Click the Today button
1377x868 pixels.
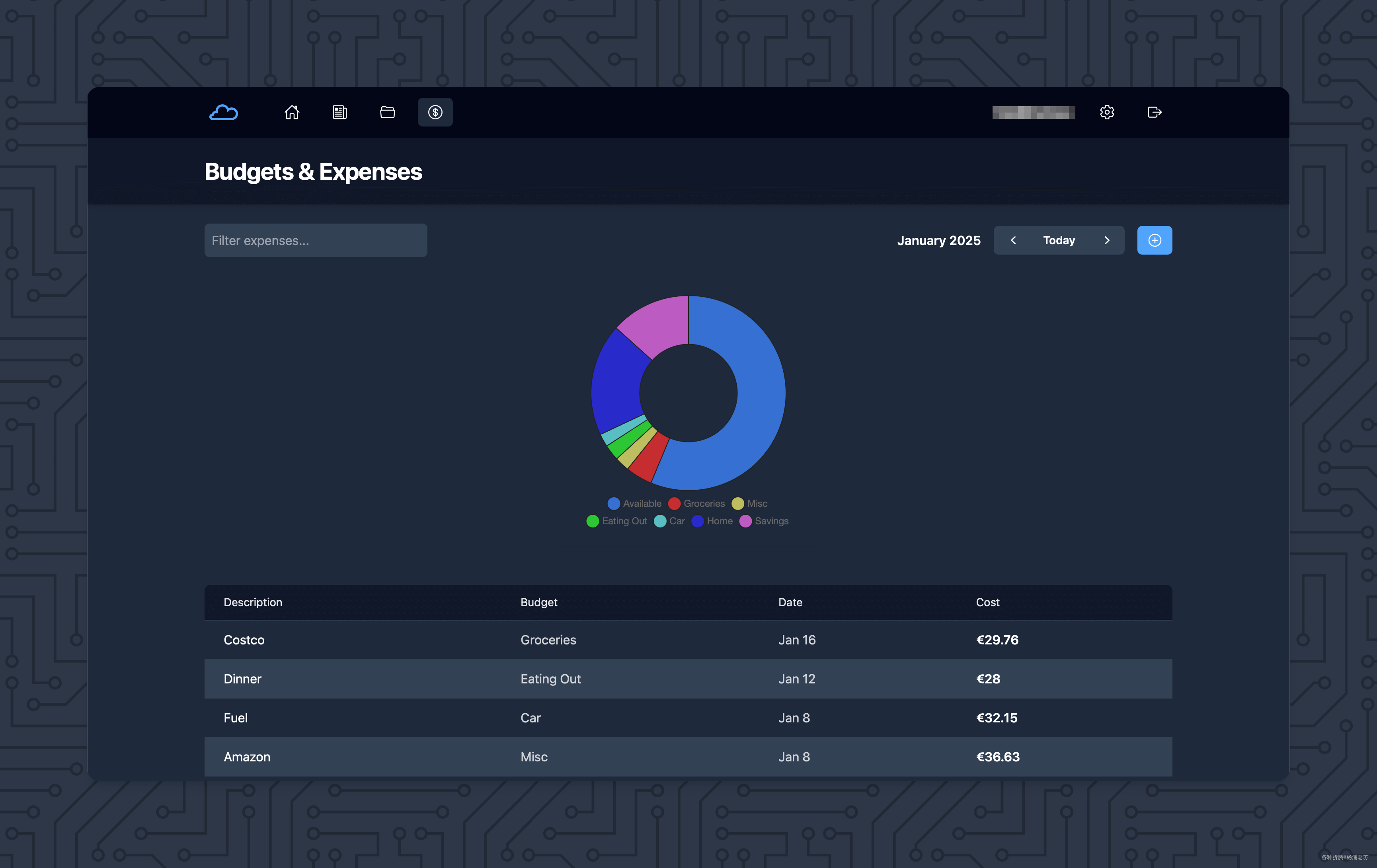1059,241
